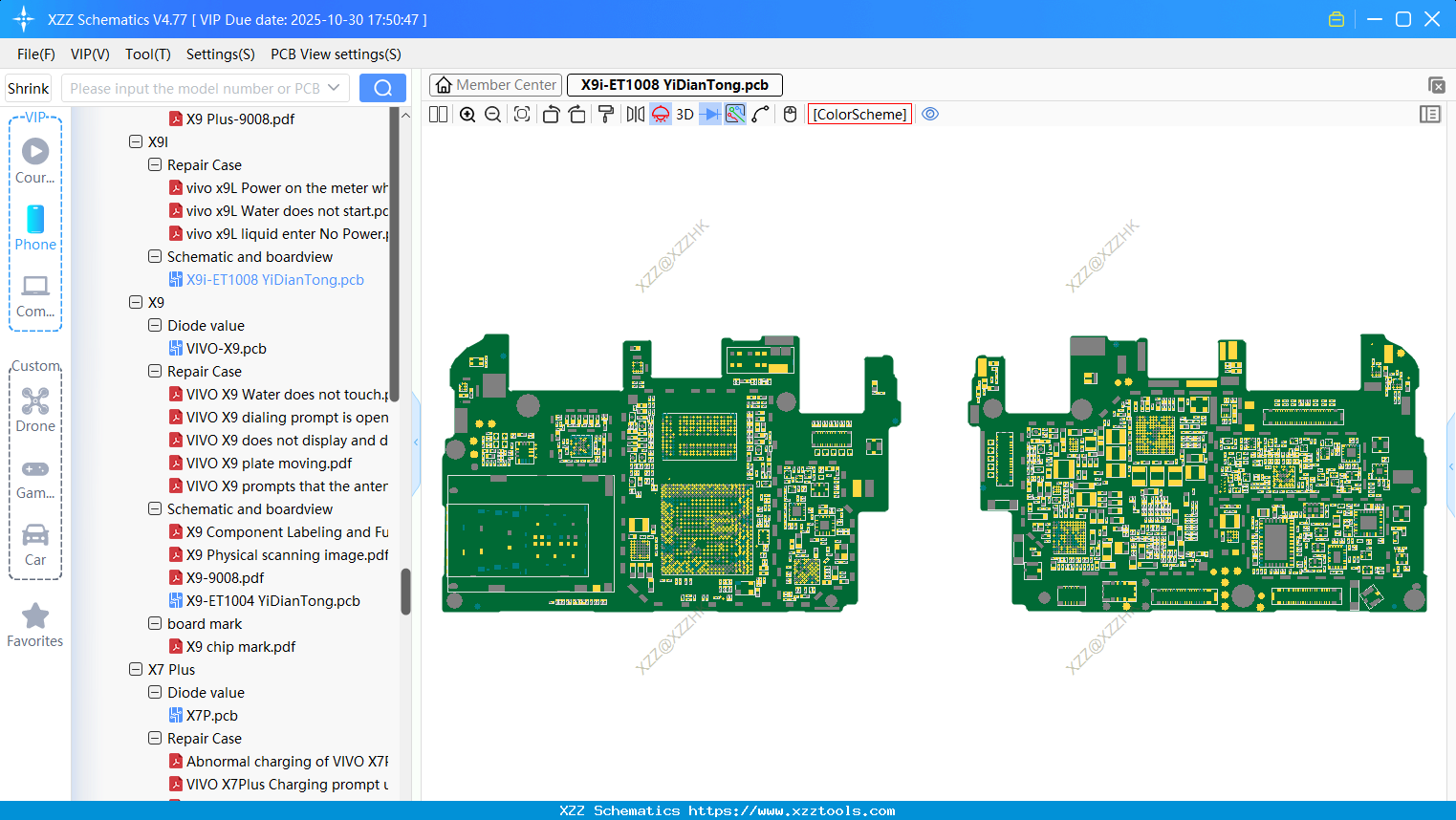
Task: Click the fit-to-screen icon
Action: [522, 115]
